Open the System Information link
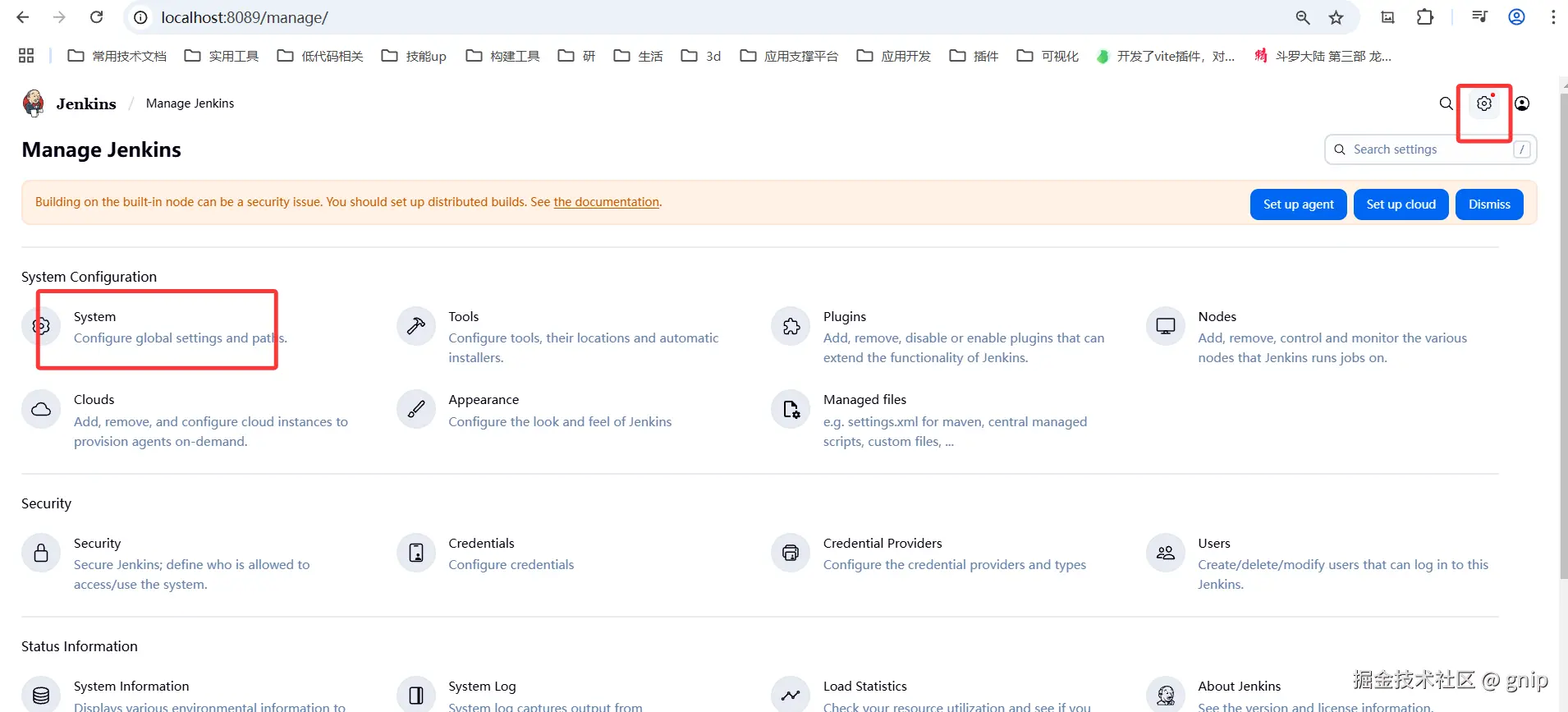Screen dimensions: 1568x712 click(x=131, y=687)
